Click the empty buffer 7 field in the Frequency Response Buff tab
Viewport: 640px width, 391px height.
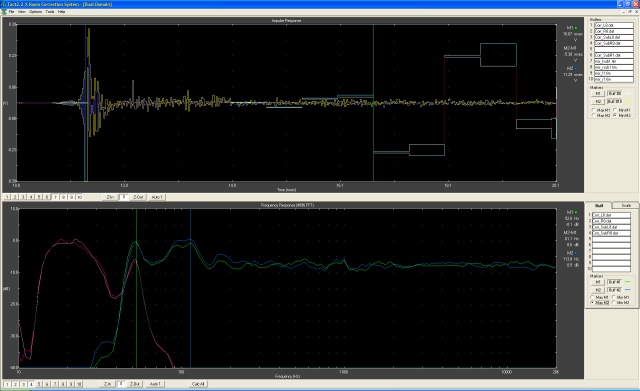pos(611,251)
